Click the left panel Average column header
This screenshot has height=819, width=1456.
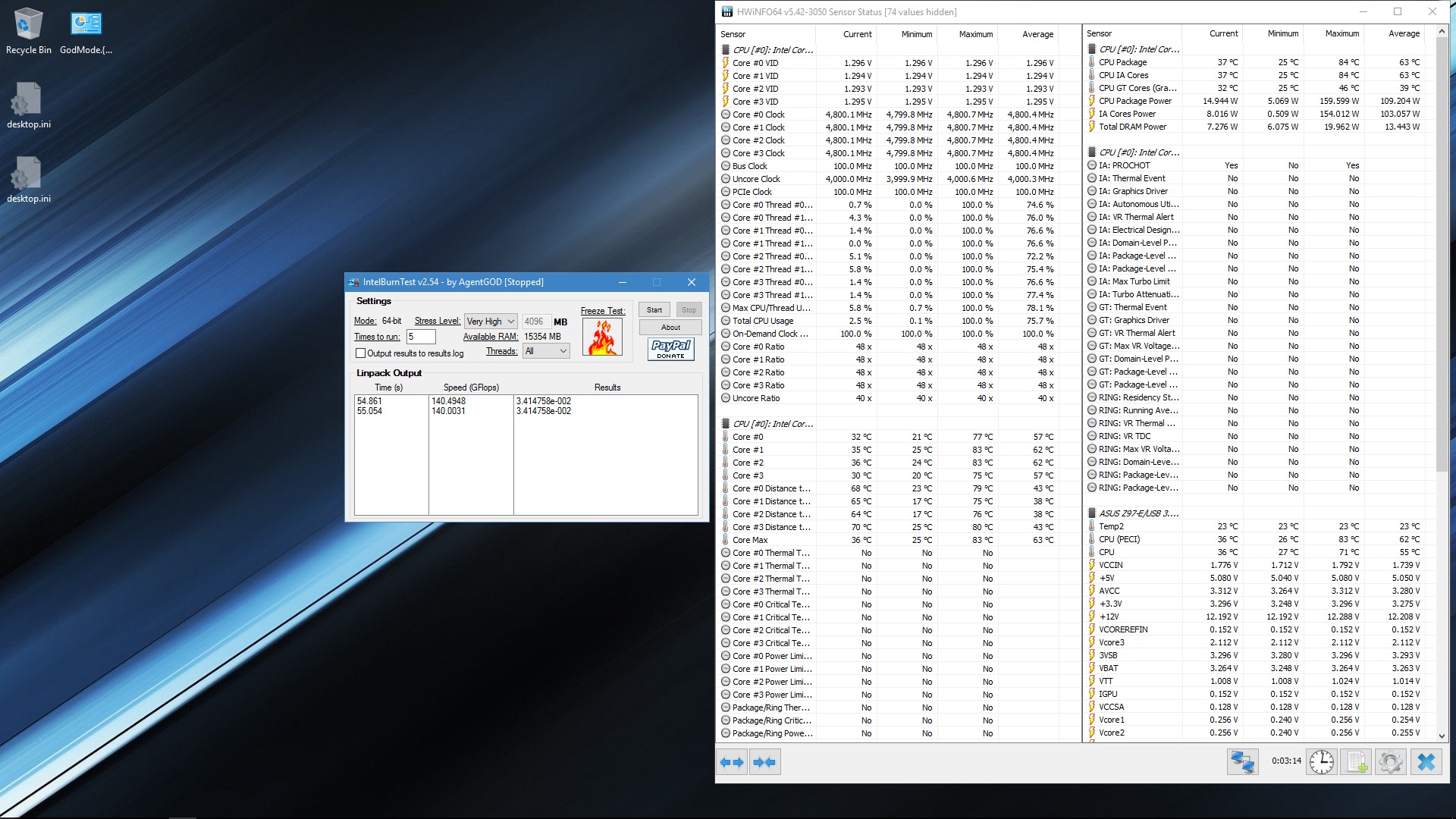(1028, 34)
